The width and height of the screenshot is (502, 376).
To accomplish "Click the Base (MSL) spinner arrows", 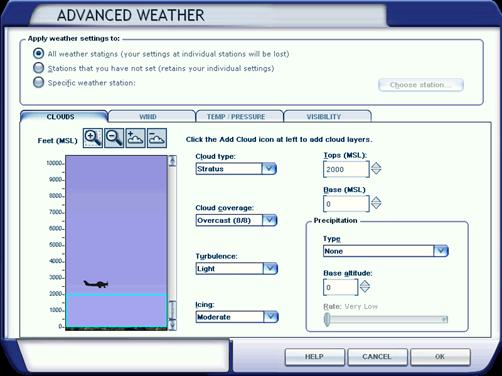I will point(376,203).
